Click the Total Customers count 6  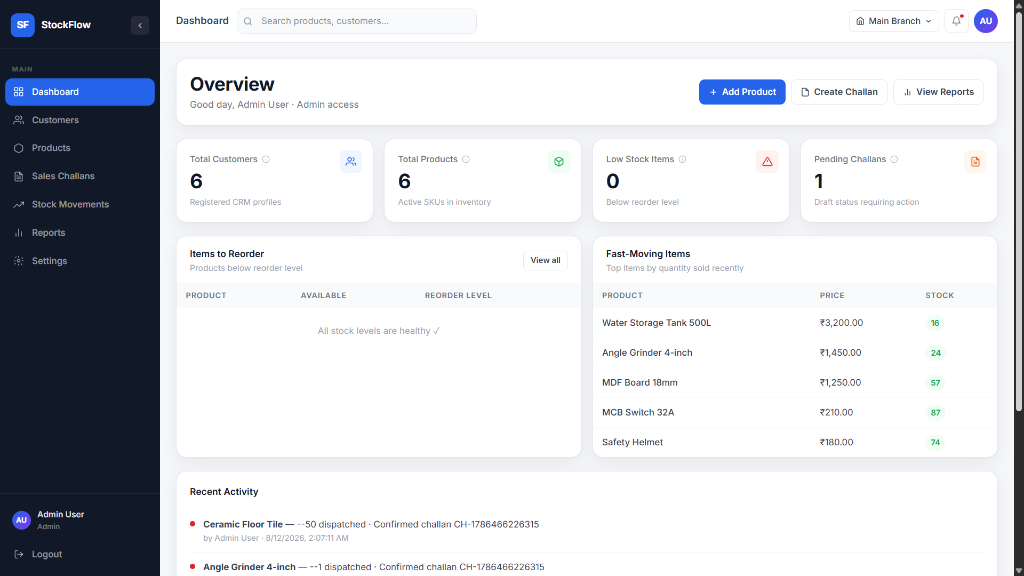[x=196, y=181]
